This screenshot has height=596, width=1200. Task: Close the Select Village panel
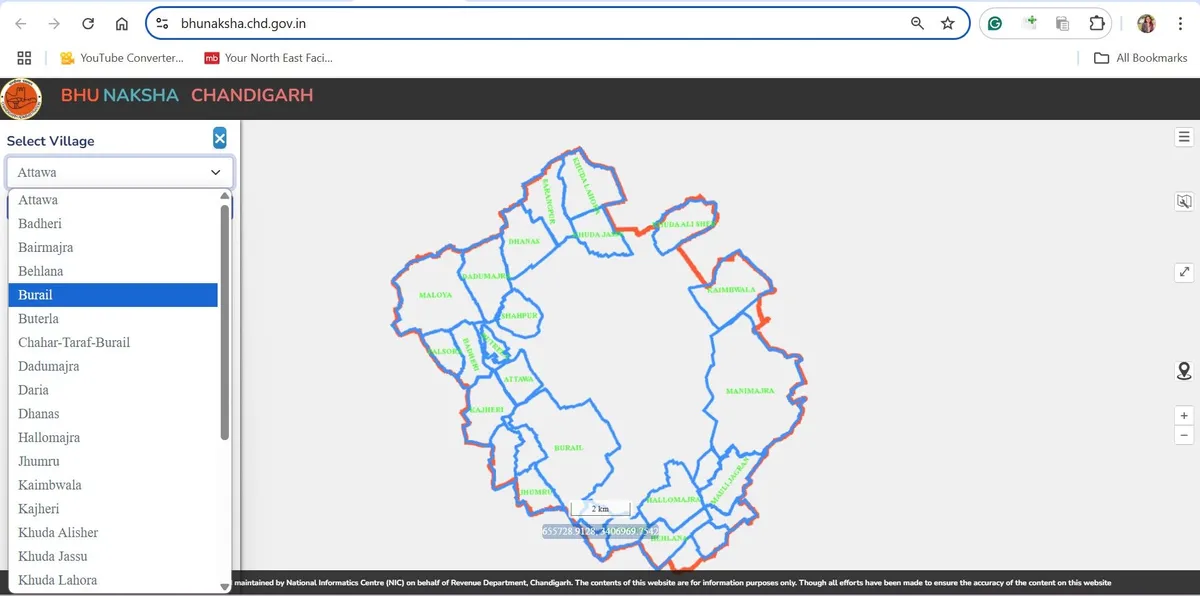220,139
